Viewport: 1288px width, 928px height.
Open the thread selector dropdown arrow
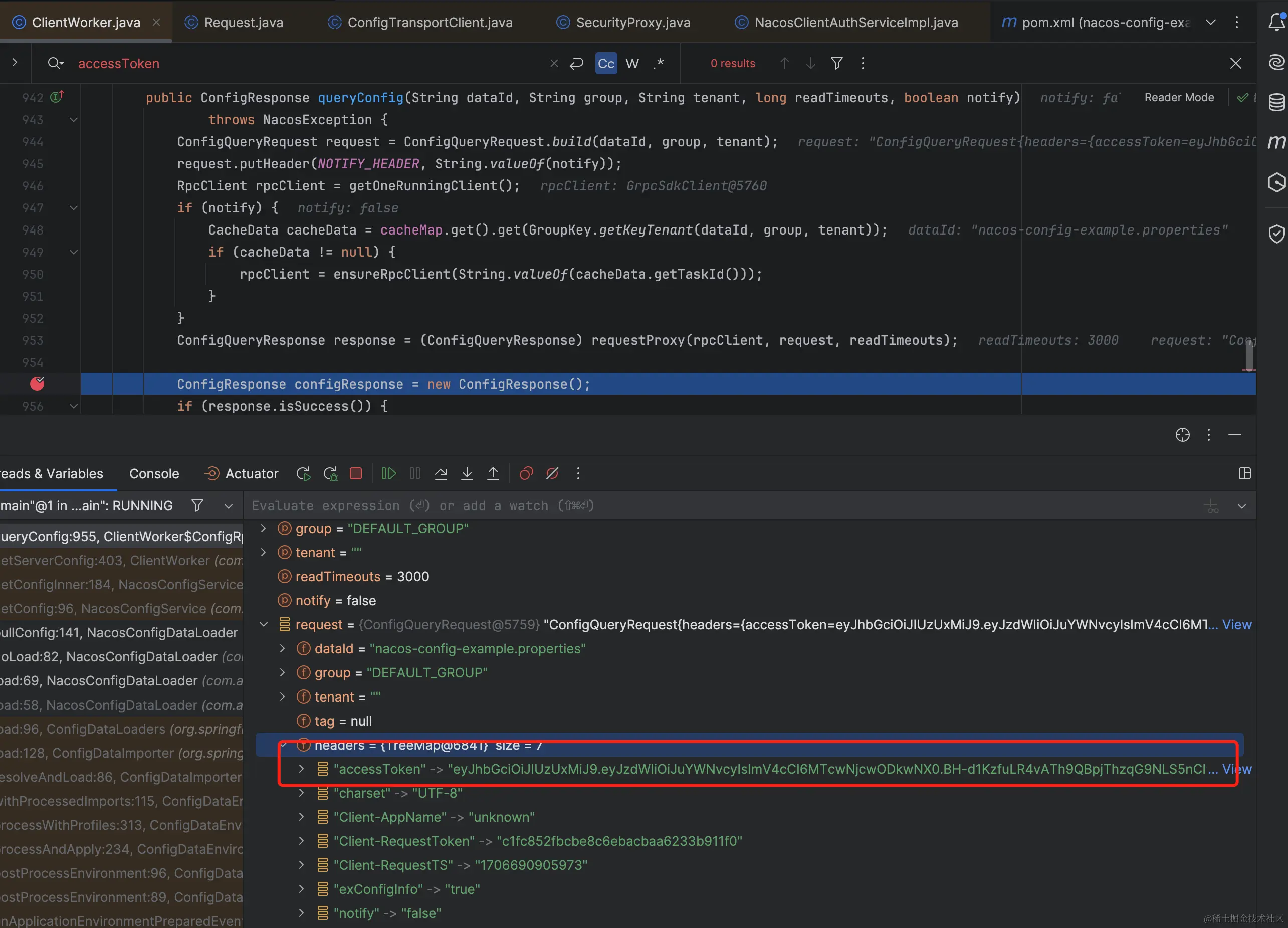(x=229, y=506)
